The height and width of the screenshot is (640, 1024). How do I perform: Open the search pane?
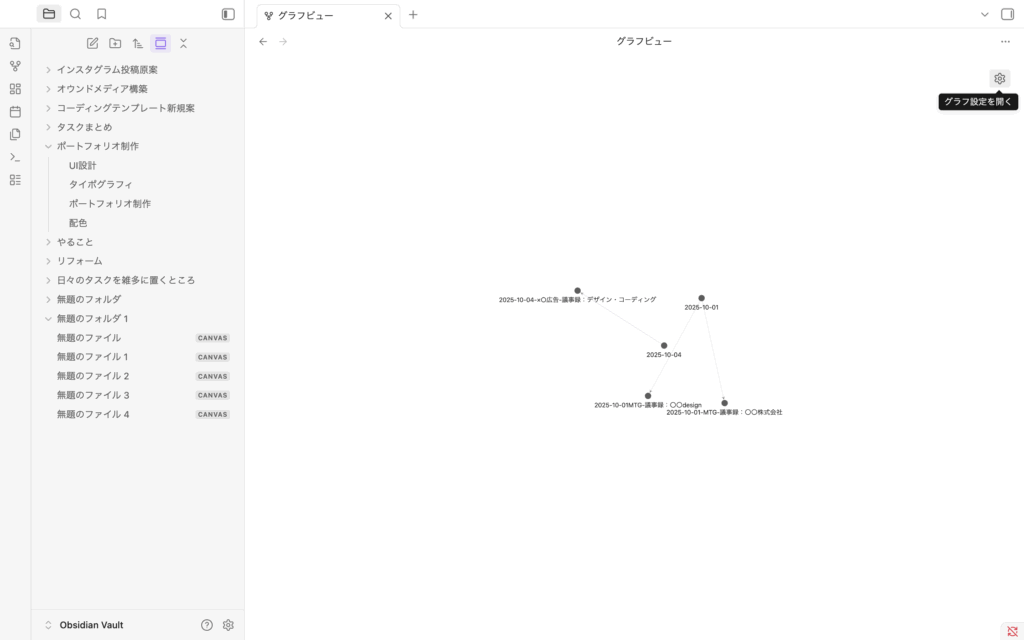[75, 14]
